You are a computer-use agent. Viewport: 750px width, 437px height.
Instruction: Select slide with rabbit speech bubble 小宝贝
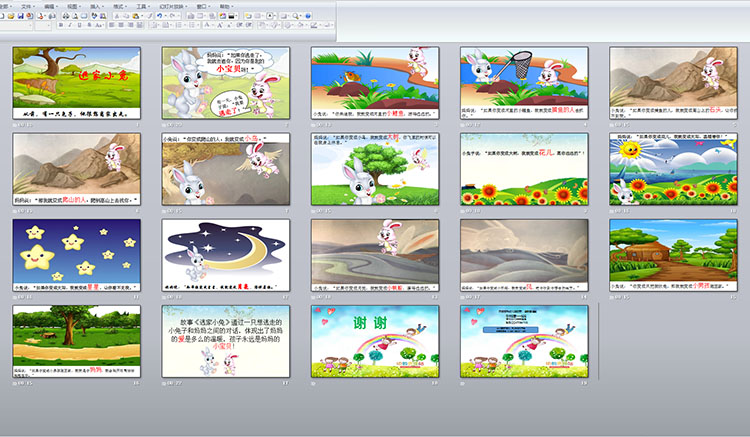226,83
